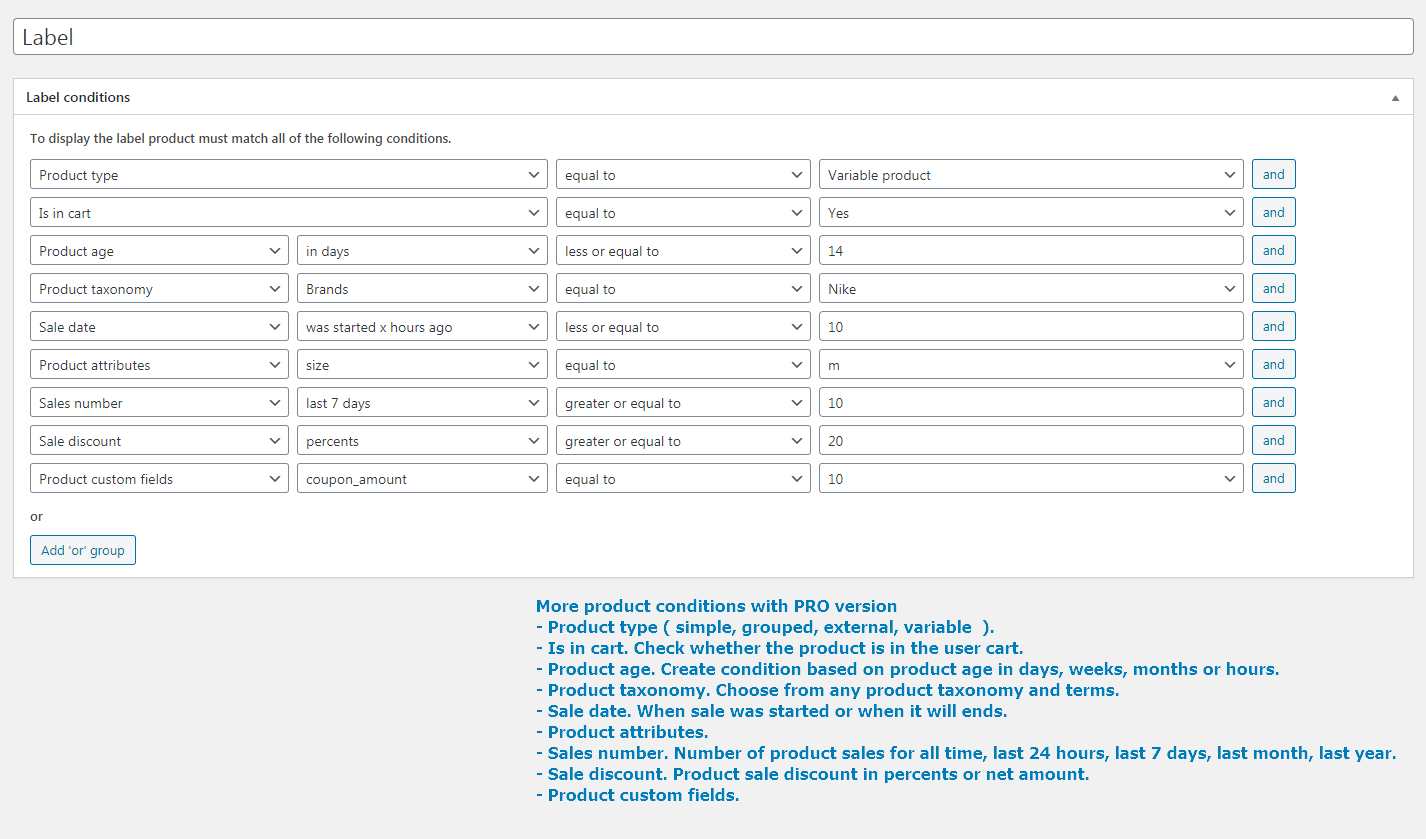The width and height of the screenshot is (1426, 839).
Task: Click 'and' button on Product type row
Action: click(x=1273, y=174)
